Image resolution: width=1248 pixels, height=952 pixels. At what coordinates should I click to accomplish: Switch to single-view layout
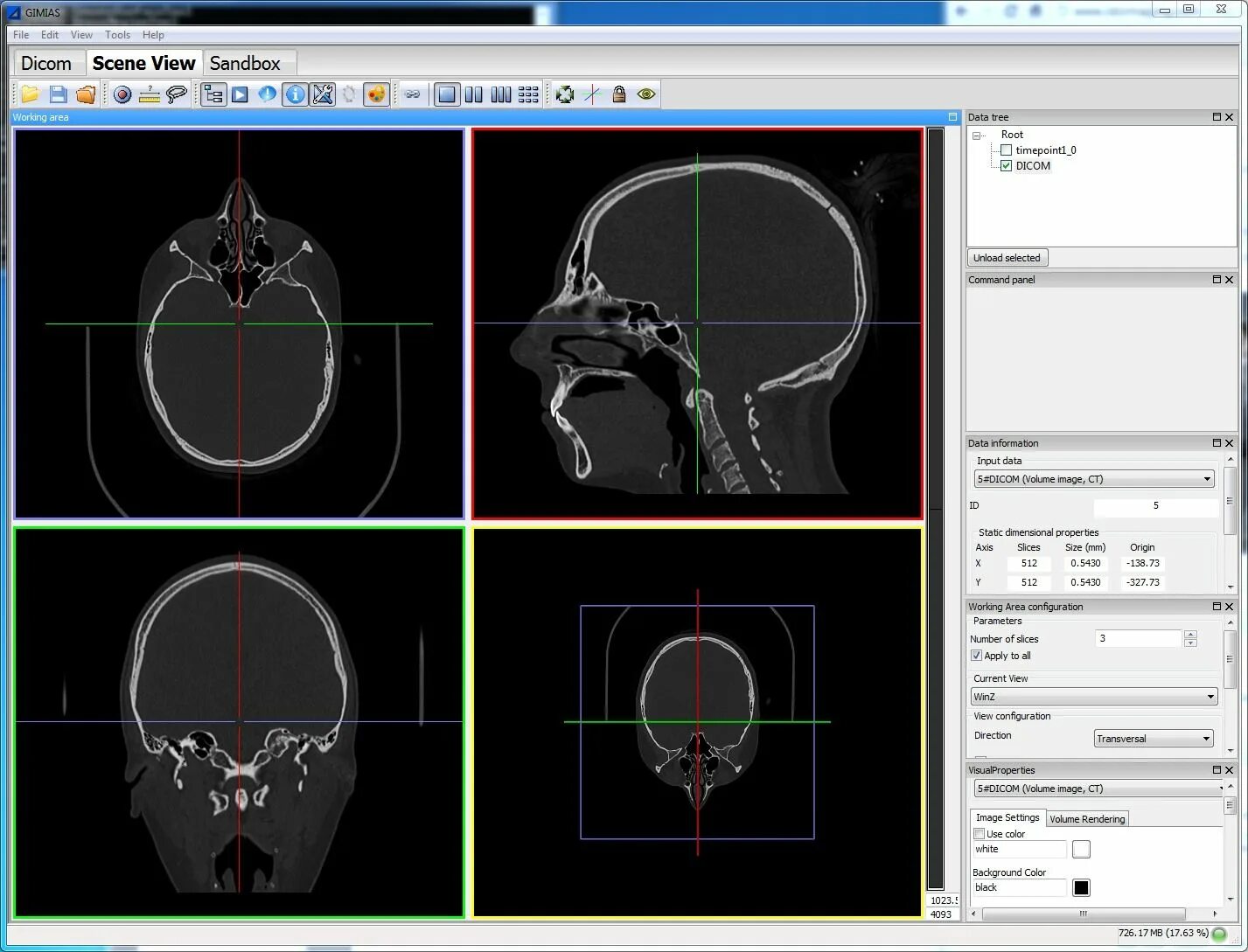447,94
